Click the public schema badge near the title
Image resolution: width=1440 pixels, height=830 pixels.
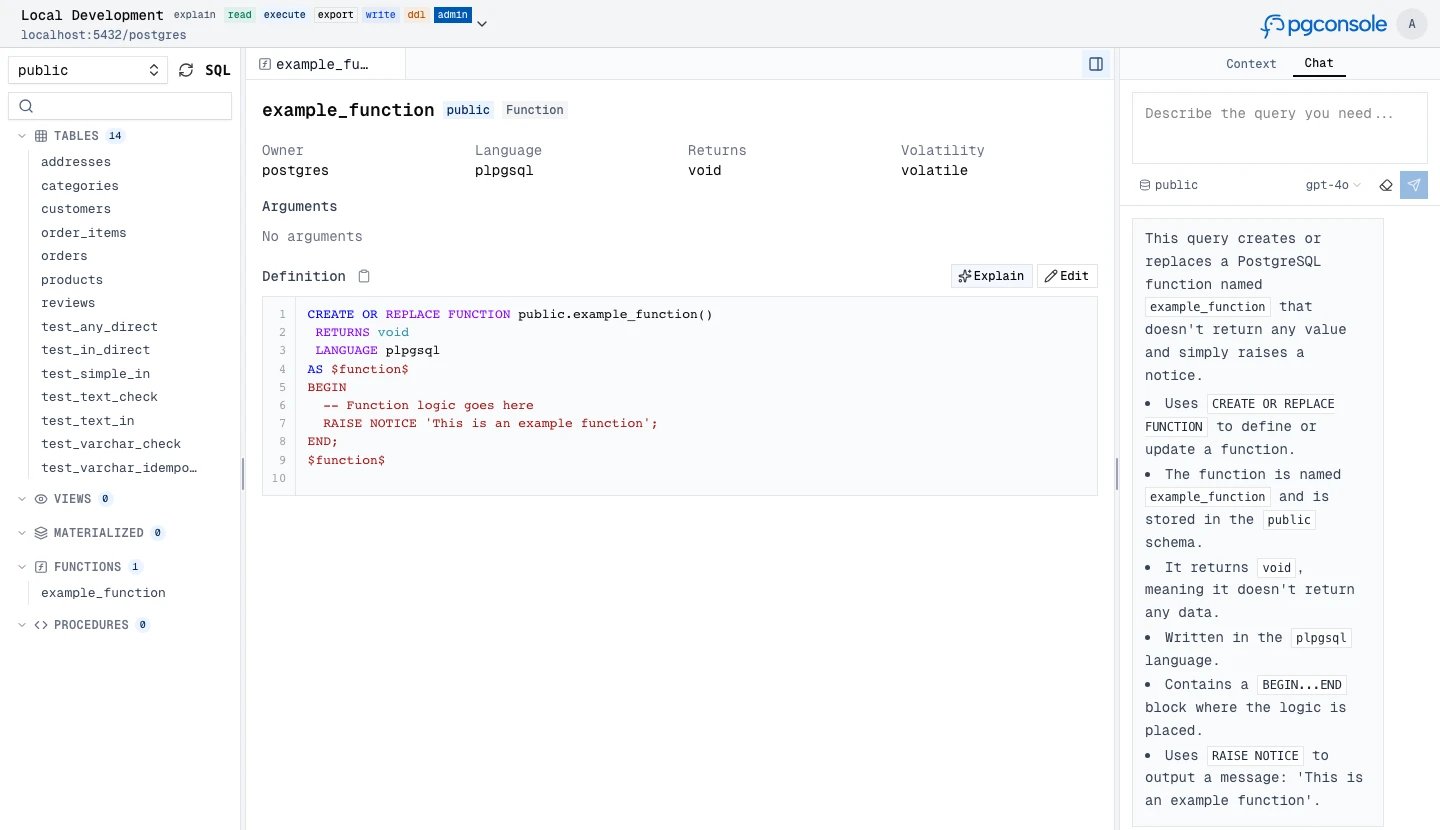(x=468, y=110)
